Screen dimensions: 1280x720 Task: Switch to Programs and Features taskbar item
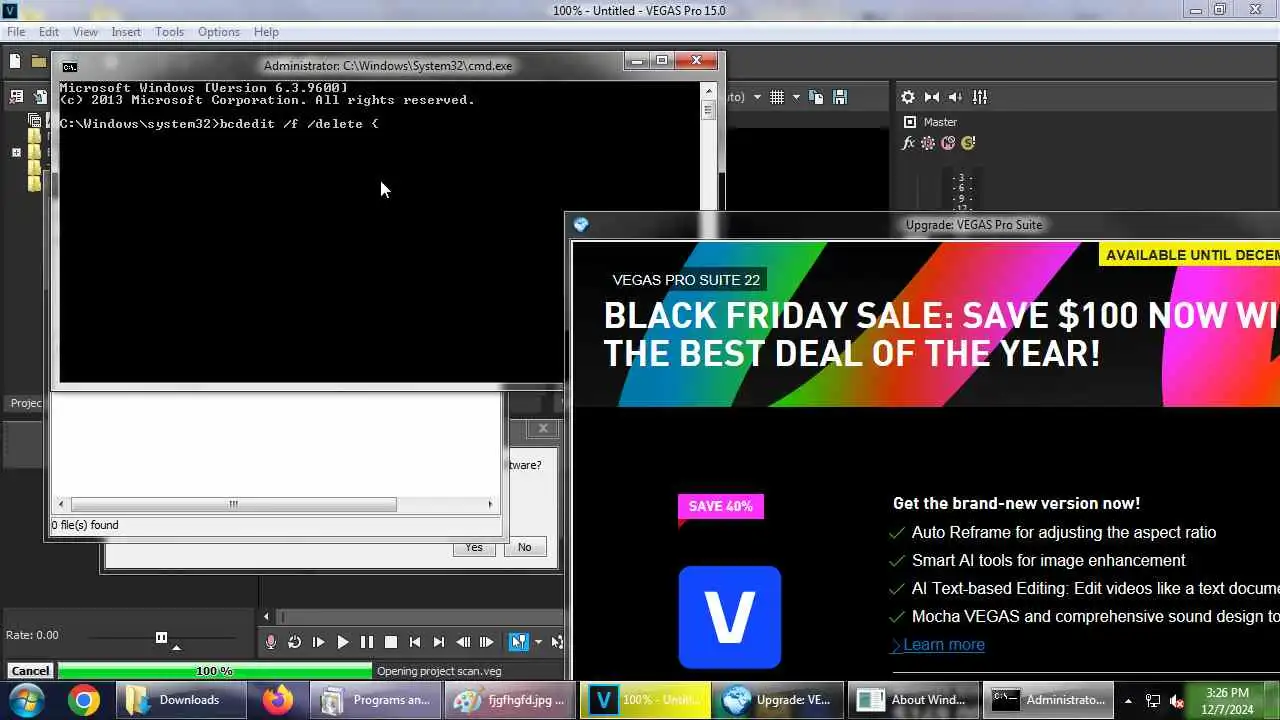coord(376,700)
